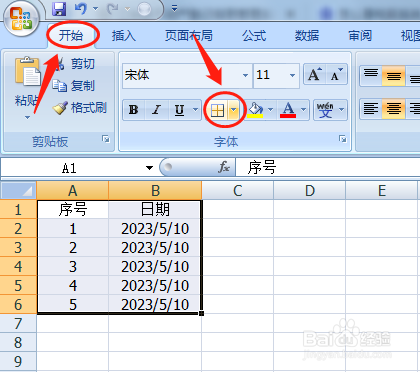Open the borders dropdown arrow

click(234, 110)
